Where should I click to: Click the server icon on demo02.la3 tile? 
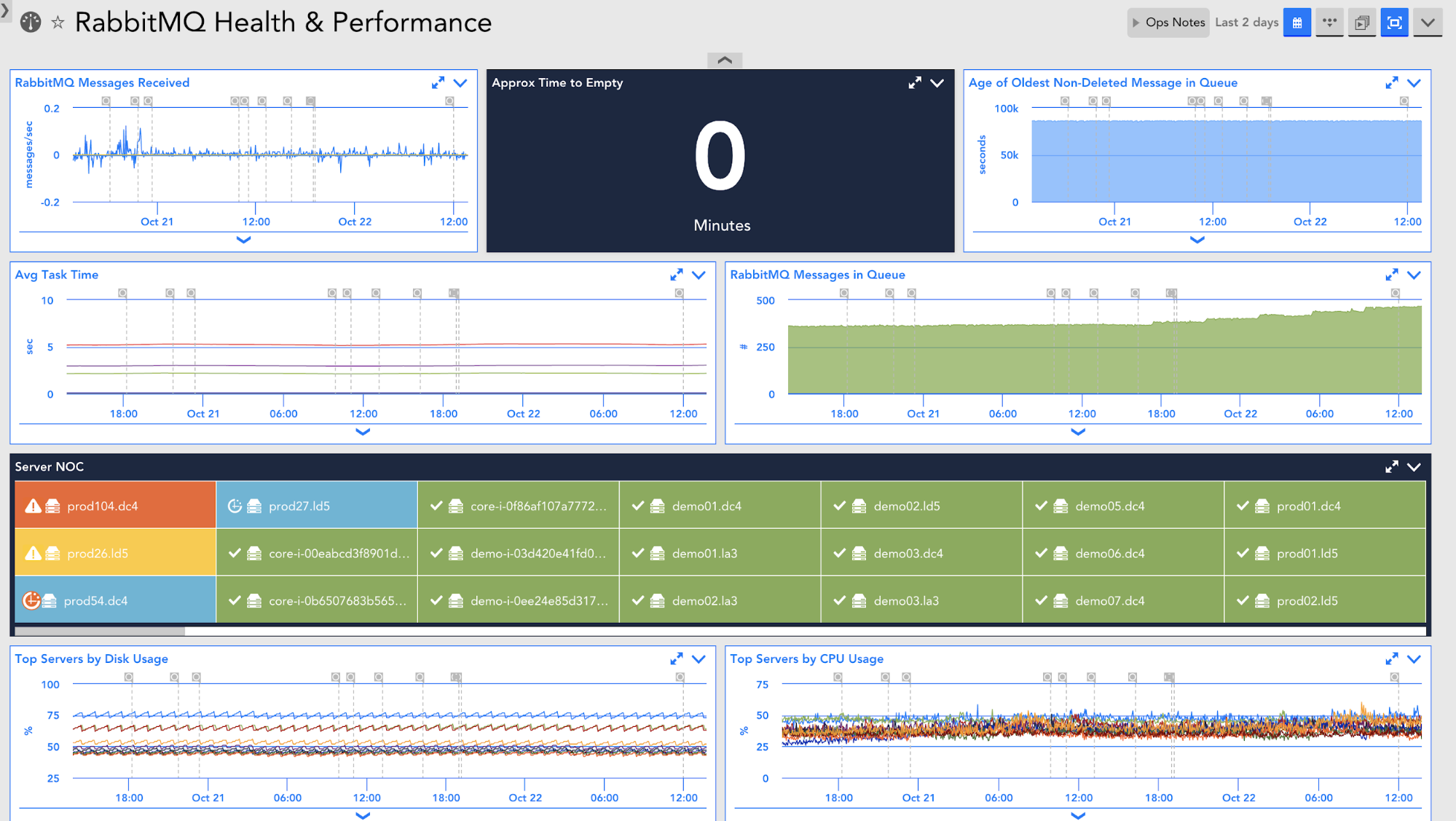[658, 601]
